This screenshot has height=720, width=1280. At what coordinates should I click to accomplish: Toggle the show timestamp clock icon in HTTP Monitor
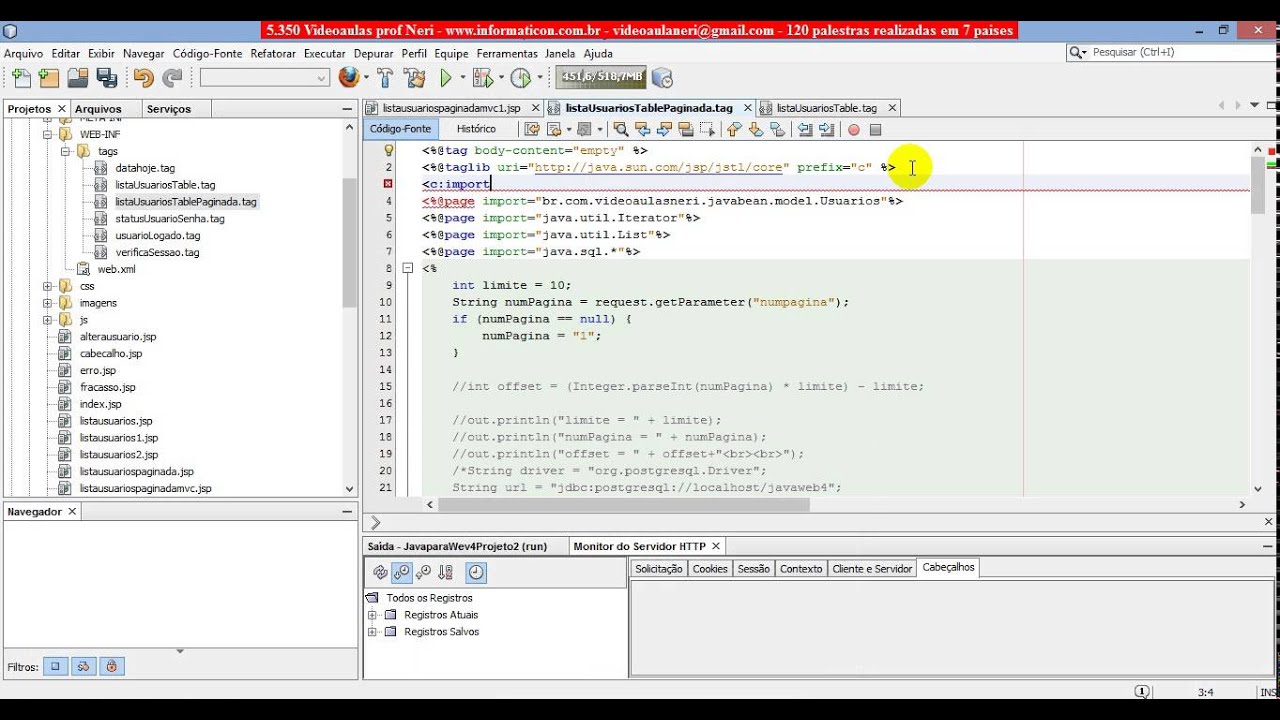click(x=476, y=572)
